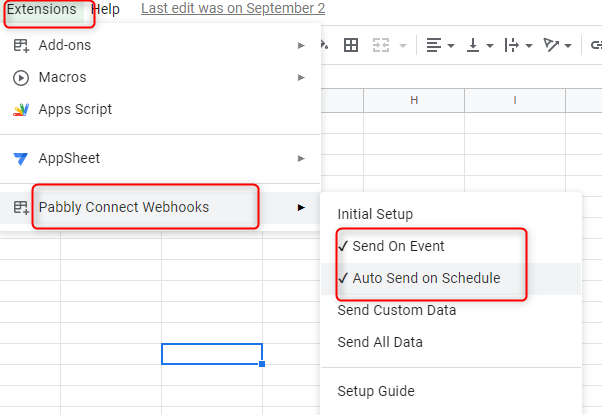The image size is (602, 415).
Task: Open the Help menu
Action: (105, 9)
